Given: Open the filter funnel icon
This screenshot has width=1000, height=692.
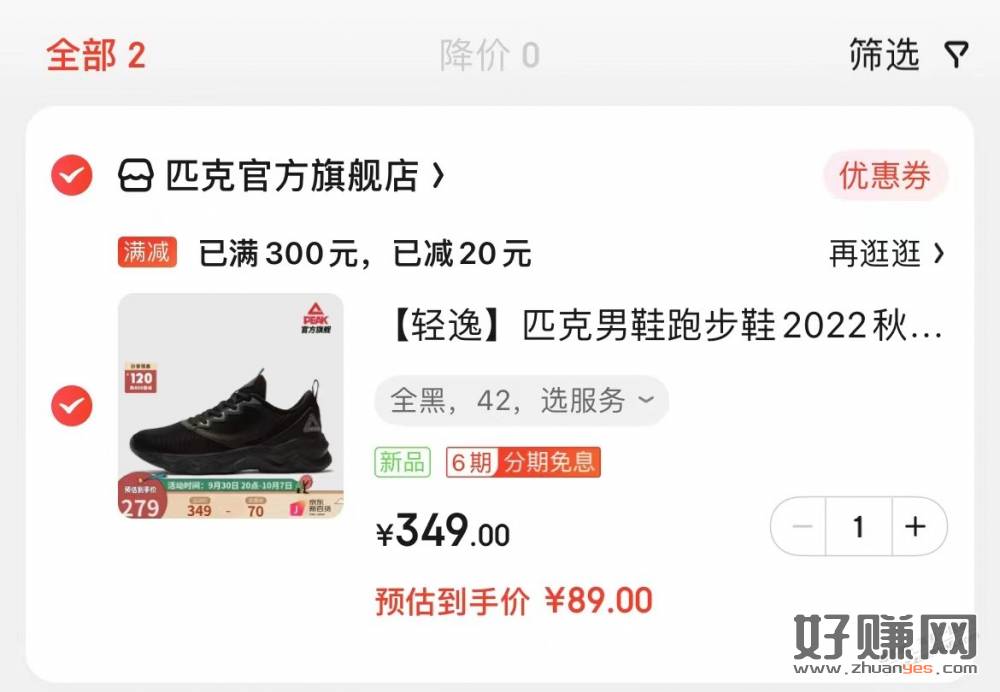Looking at the screenshot, I should click(956, 55).
